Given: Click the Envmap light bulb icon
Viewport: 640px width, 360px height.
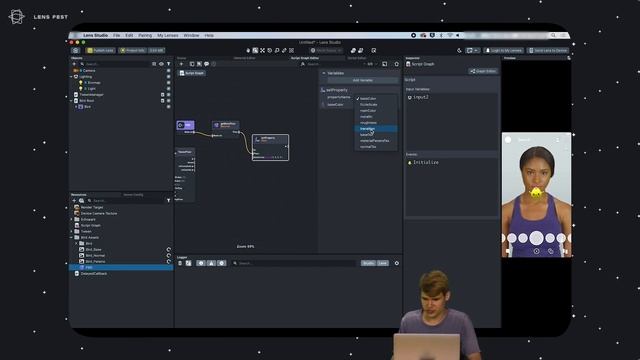Looking at the screenshot, I should pos(81,82).
